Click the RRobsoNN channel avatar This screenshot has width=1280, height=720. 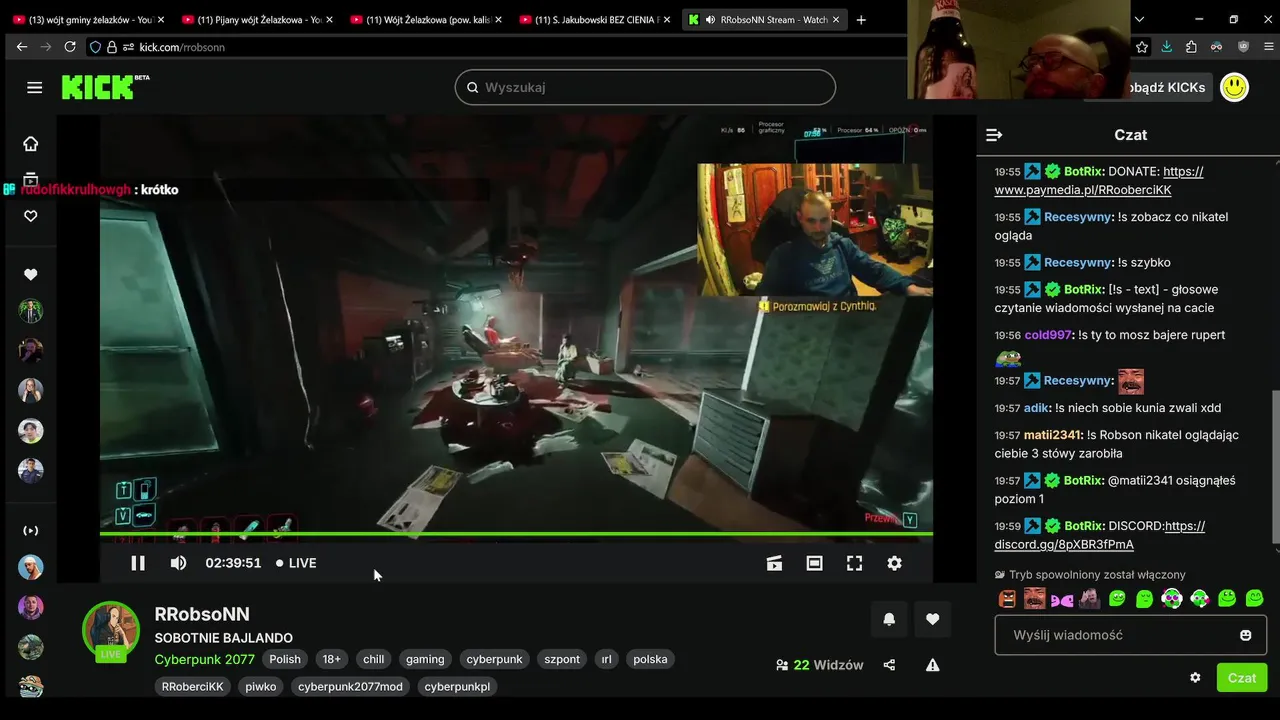coord(111,629)
